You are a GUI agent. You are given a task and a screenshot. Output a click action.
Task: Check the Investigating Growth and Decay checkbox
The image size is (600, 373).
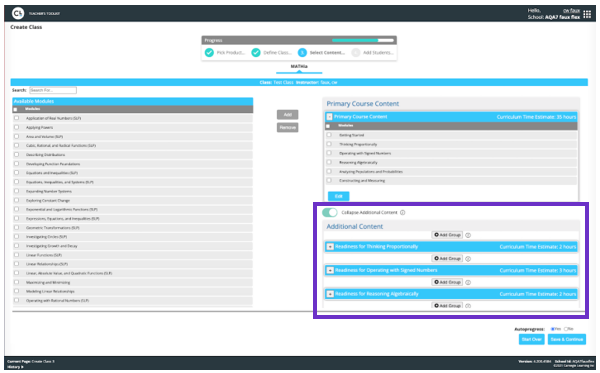(16, 246)
